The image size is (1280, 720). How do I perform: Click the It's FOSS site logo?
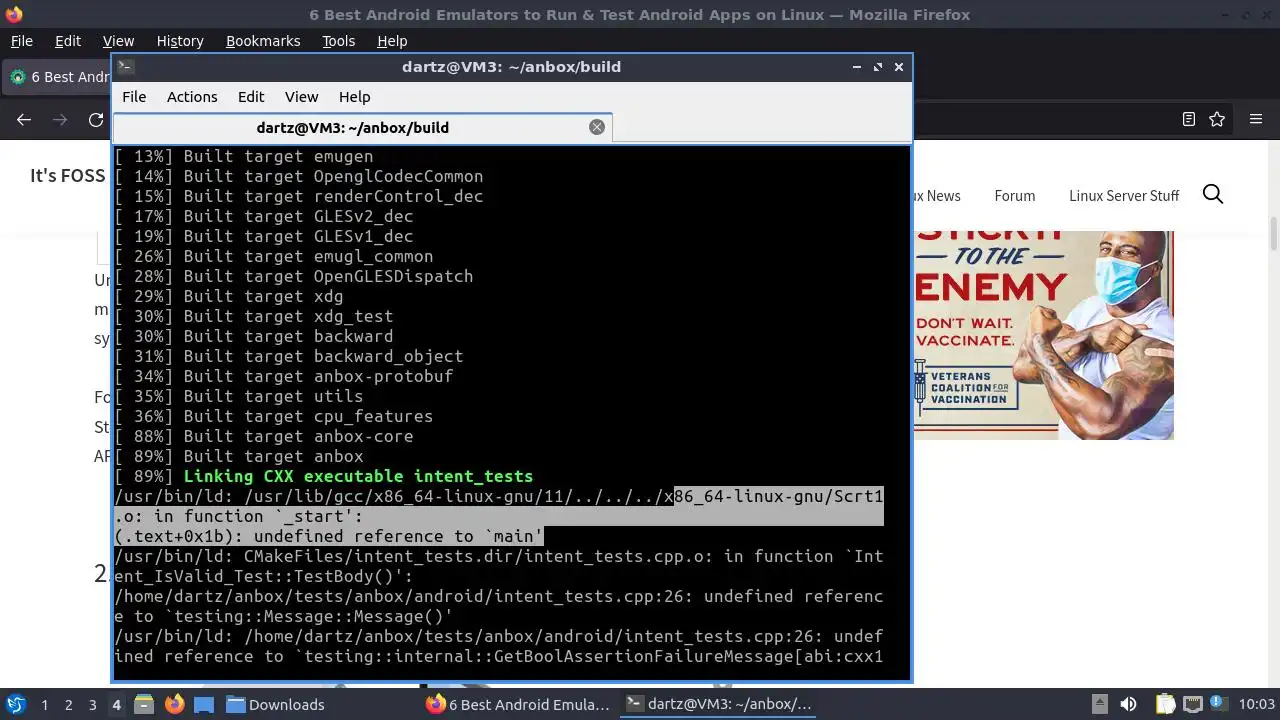tap(67, 176)
